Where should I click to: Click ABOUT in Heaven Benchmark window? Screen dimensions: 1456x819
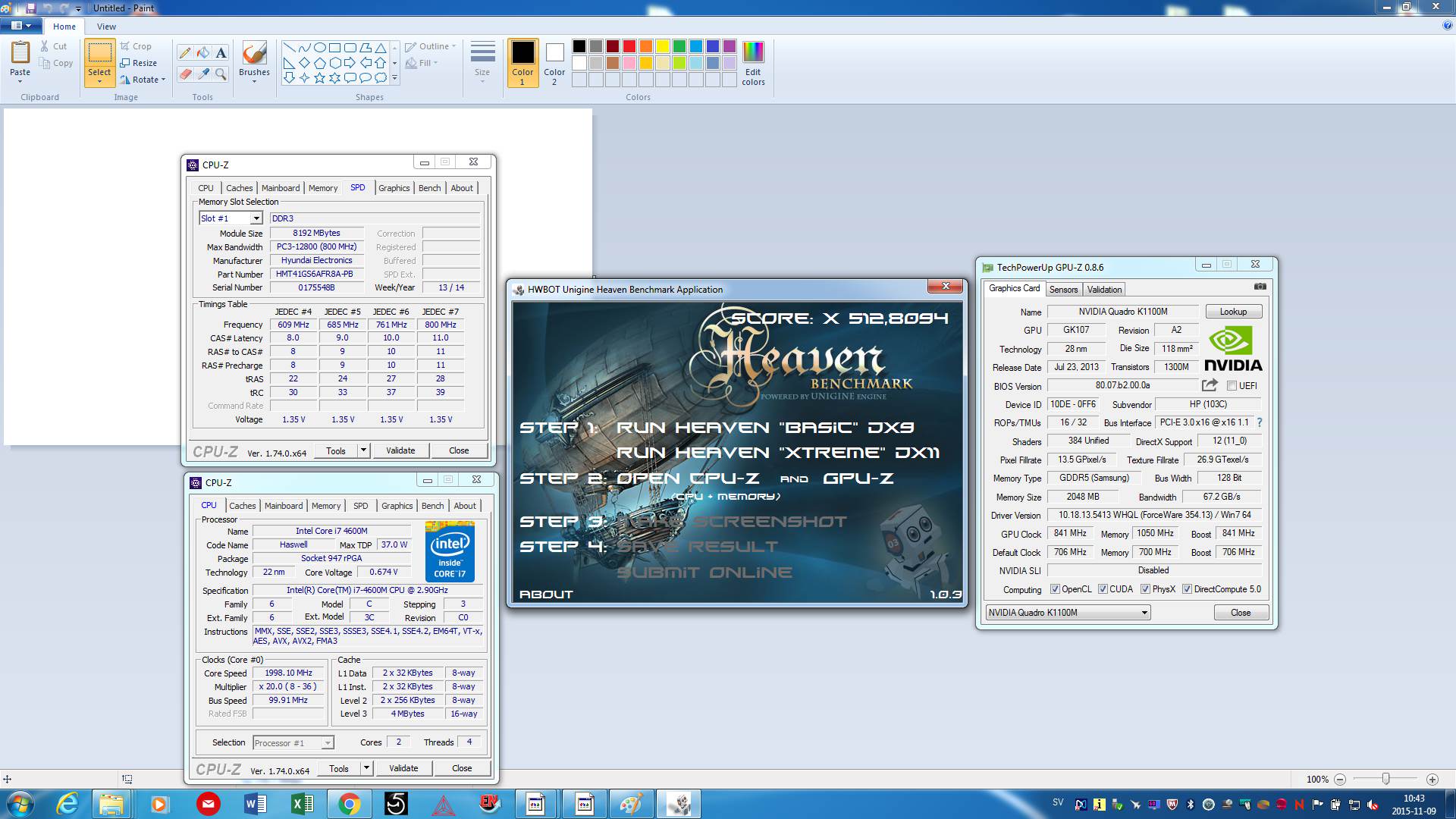[546, 595]
